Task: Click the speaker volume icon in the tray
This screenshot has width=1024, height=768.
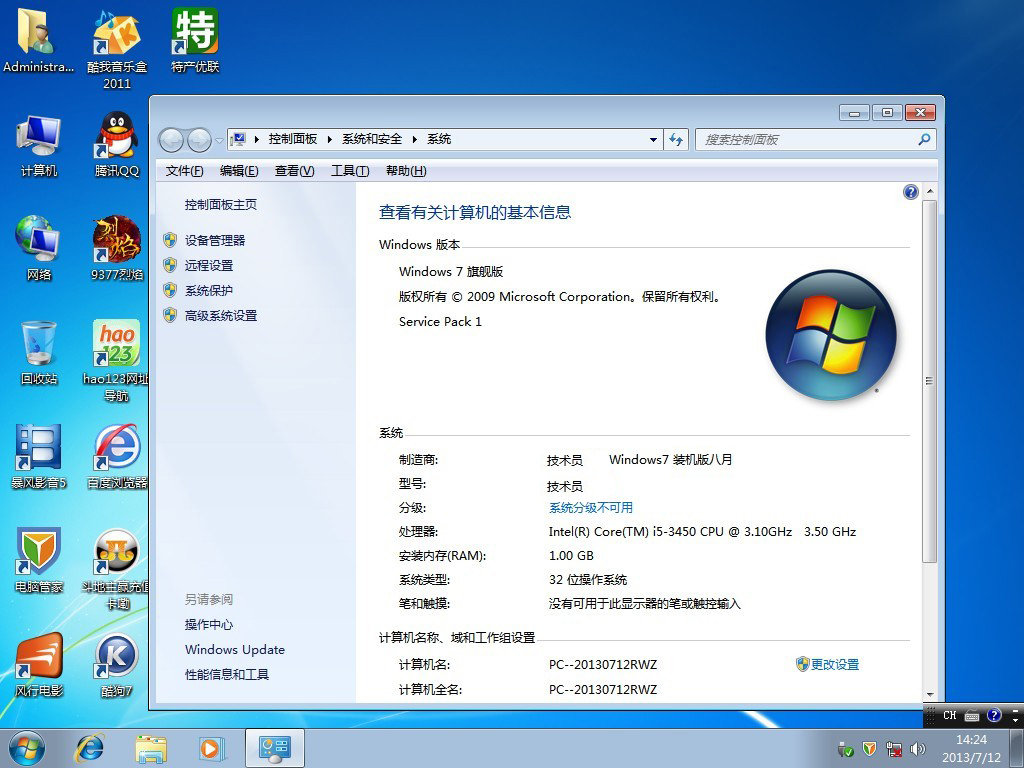Action: coord(918,748)
